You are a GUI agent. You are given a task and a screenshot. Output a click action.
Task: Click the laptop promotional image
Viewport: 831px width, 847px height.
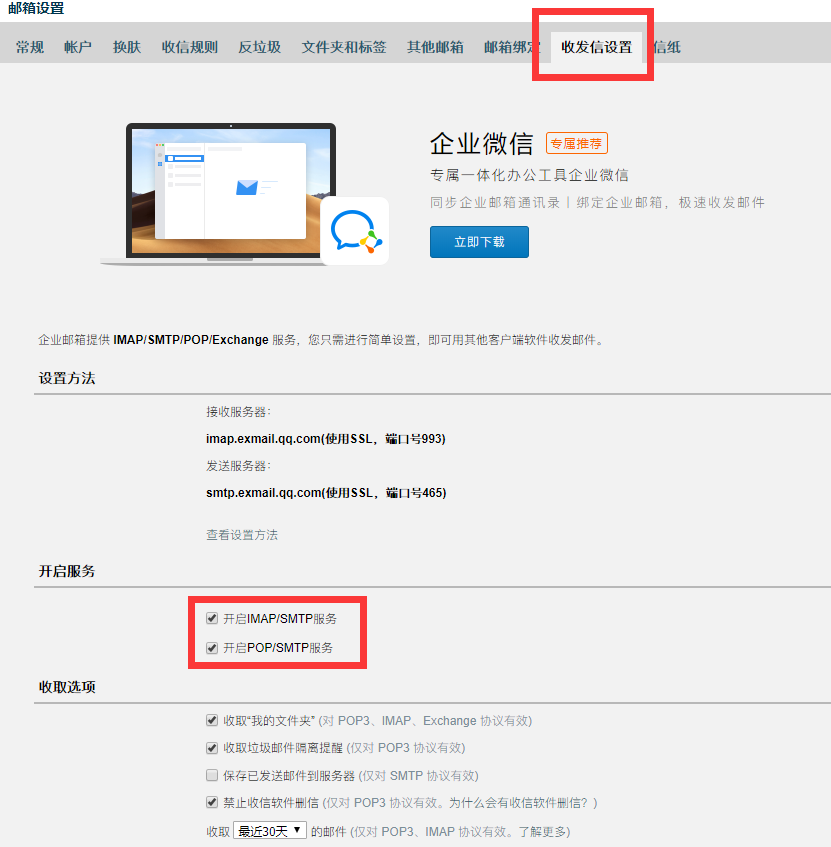[x=231, y=193]
